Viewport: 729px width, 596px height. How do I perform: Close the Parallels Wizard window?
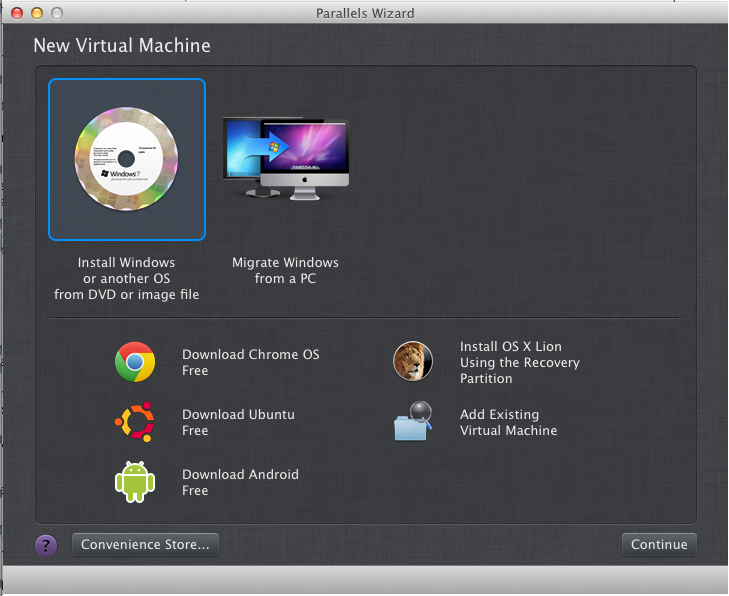[17, 13]
